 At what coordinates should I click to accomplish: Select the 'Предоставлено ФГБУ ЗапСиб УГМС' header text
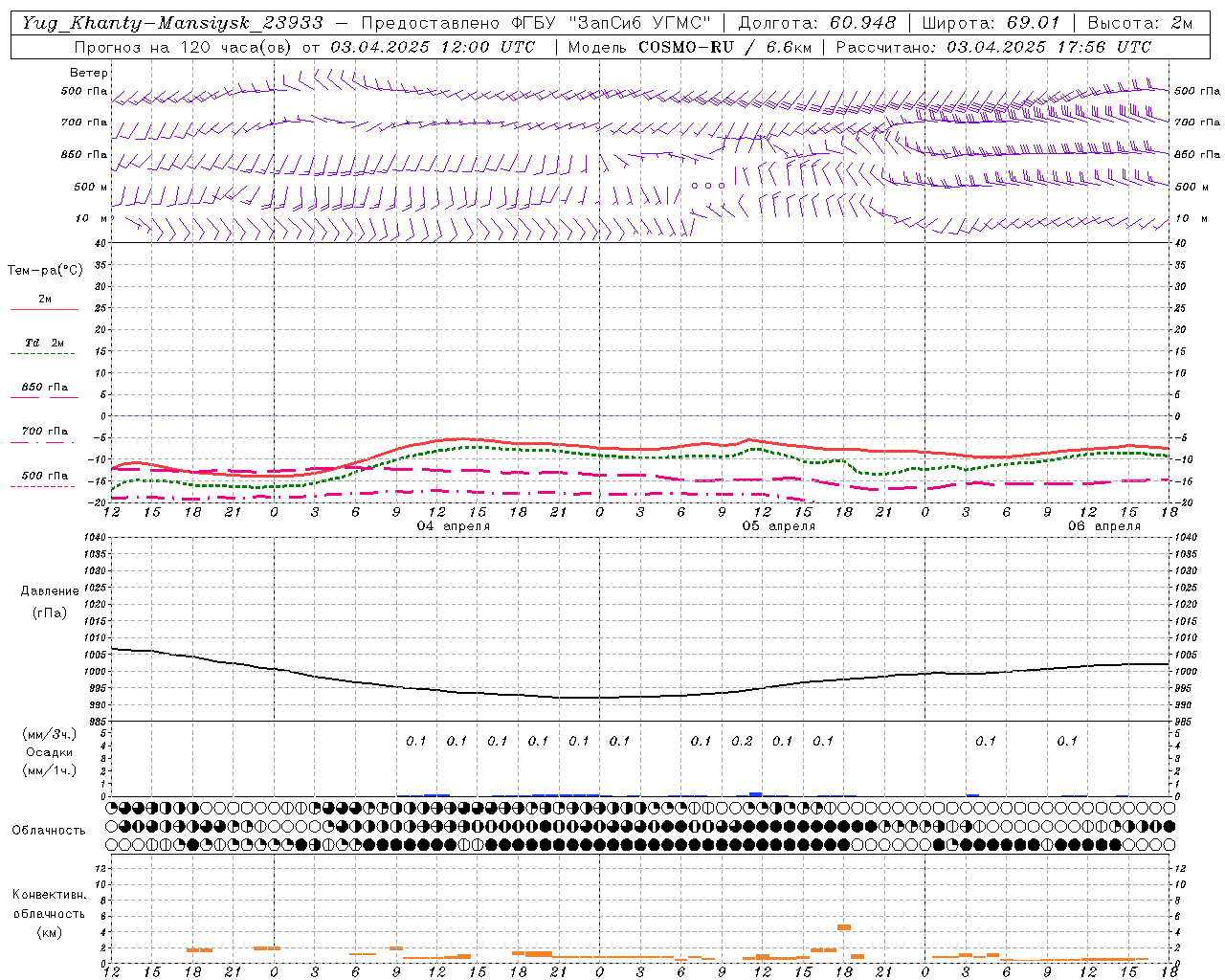pyautogui.click(x=537, y=23)
